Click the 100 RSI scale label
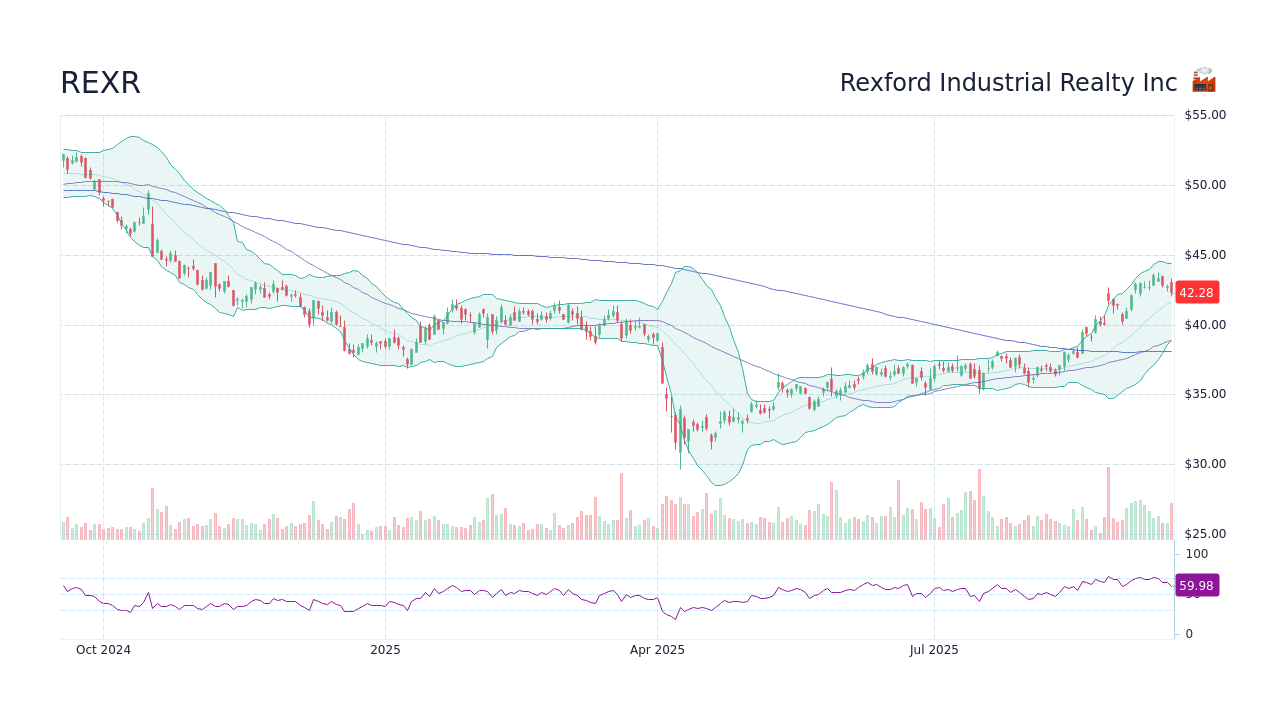 tap(1196, 554)
